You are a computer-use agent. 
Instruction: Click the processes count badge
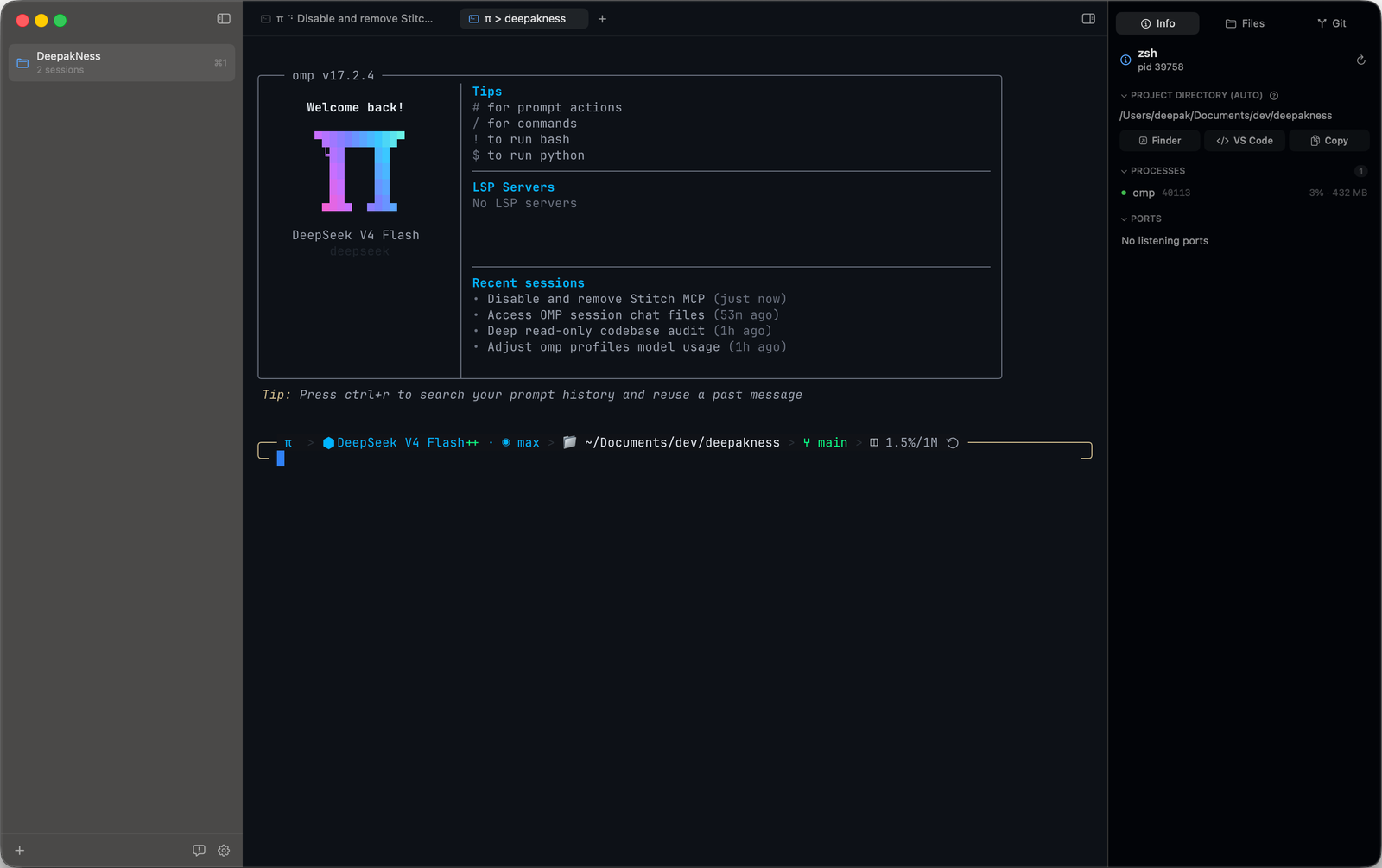[1360, 171]
